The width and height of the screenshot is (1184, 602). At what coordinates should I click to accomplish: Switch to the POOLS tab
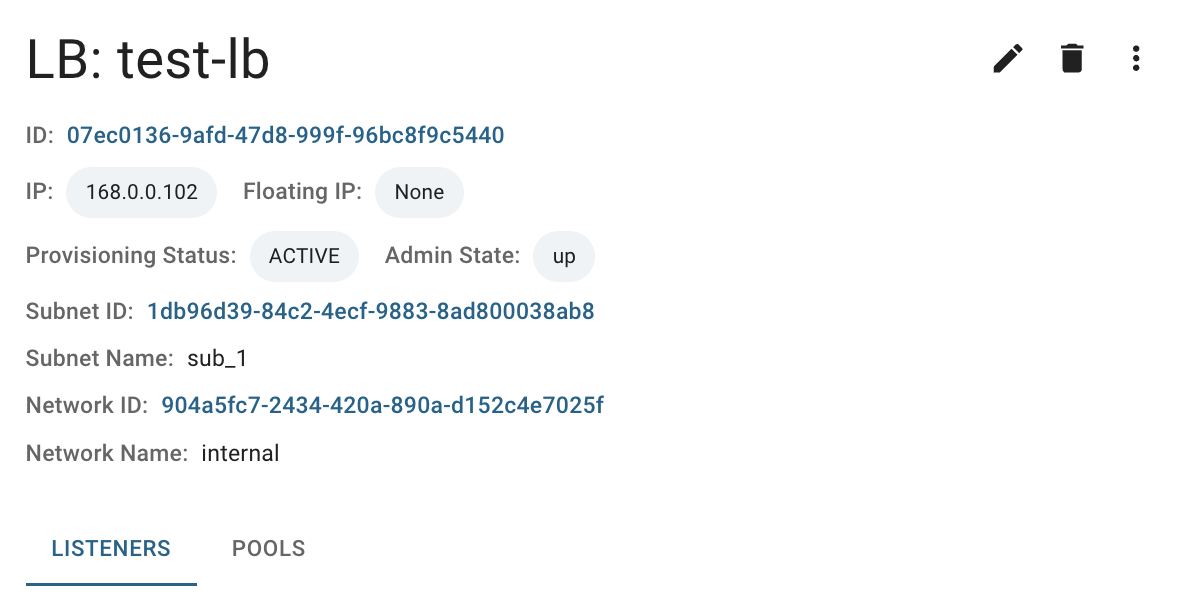coord(268,548)
